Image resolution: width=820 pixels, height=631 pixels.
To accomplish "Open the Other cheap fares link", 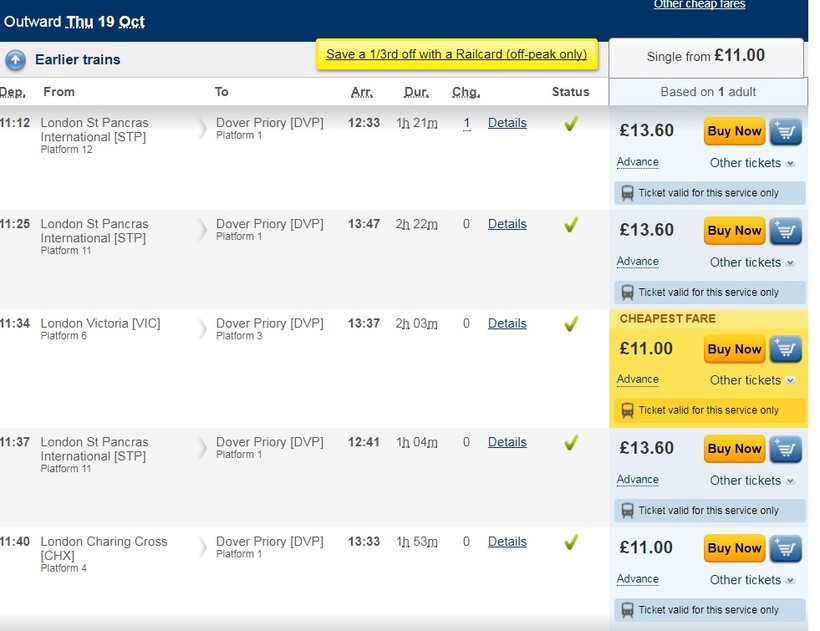I will point(699,5).
